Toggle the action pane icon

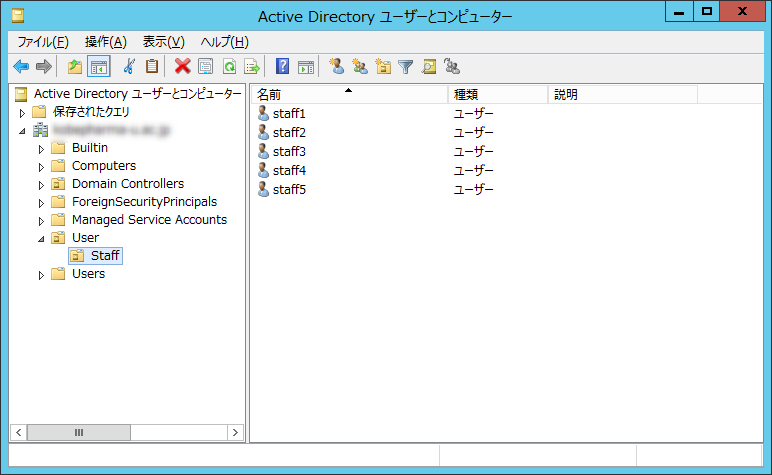click(306, 66)
